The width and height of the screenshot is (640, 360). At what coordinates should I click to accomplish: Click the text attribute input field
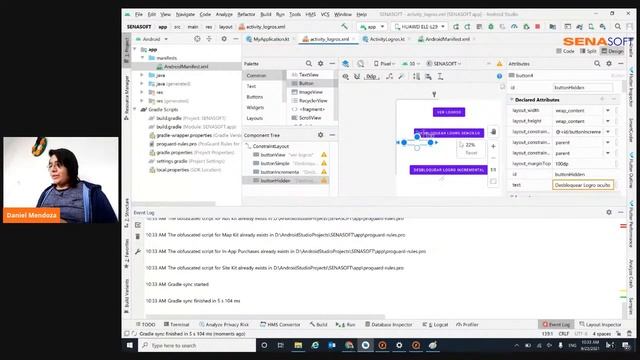[583, 185]
